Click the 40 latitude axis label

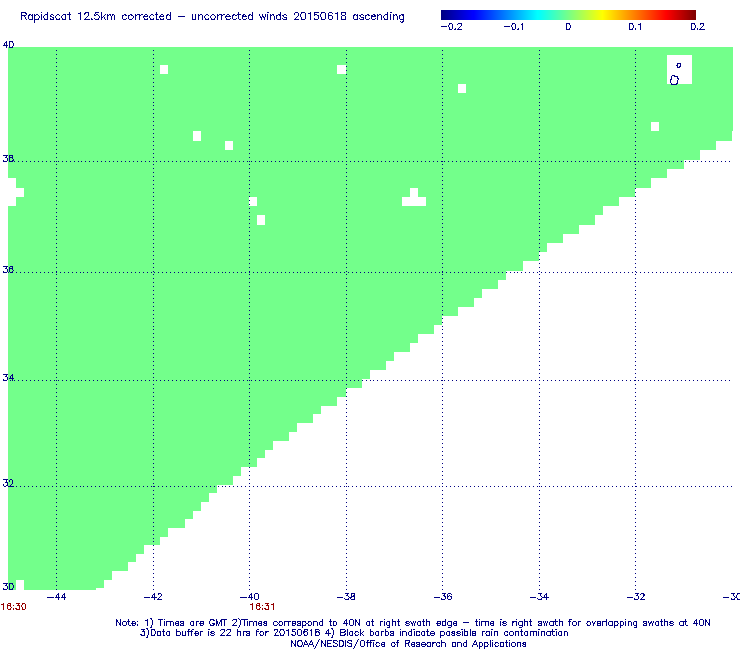[8, 45]
